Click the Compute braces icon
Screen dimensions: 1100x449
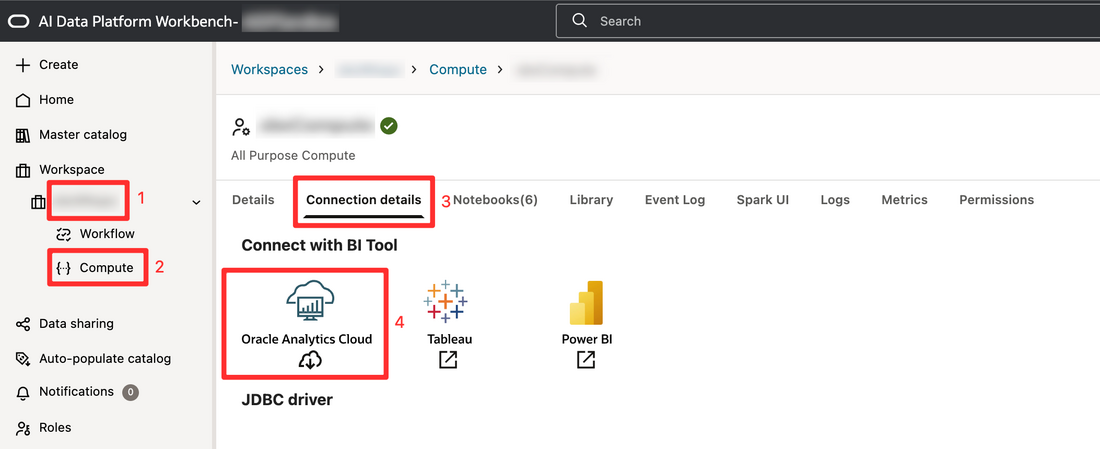64,267
